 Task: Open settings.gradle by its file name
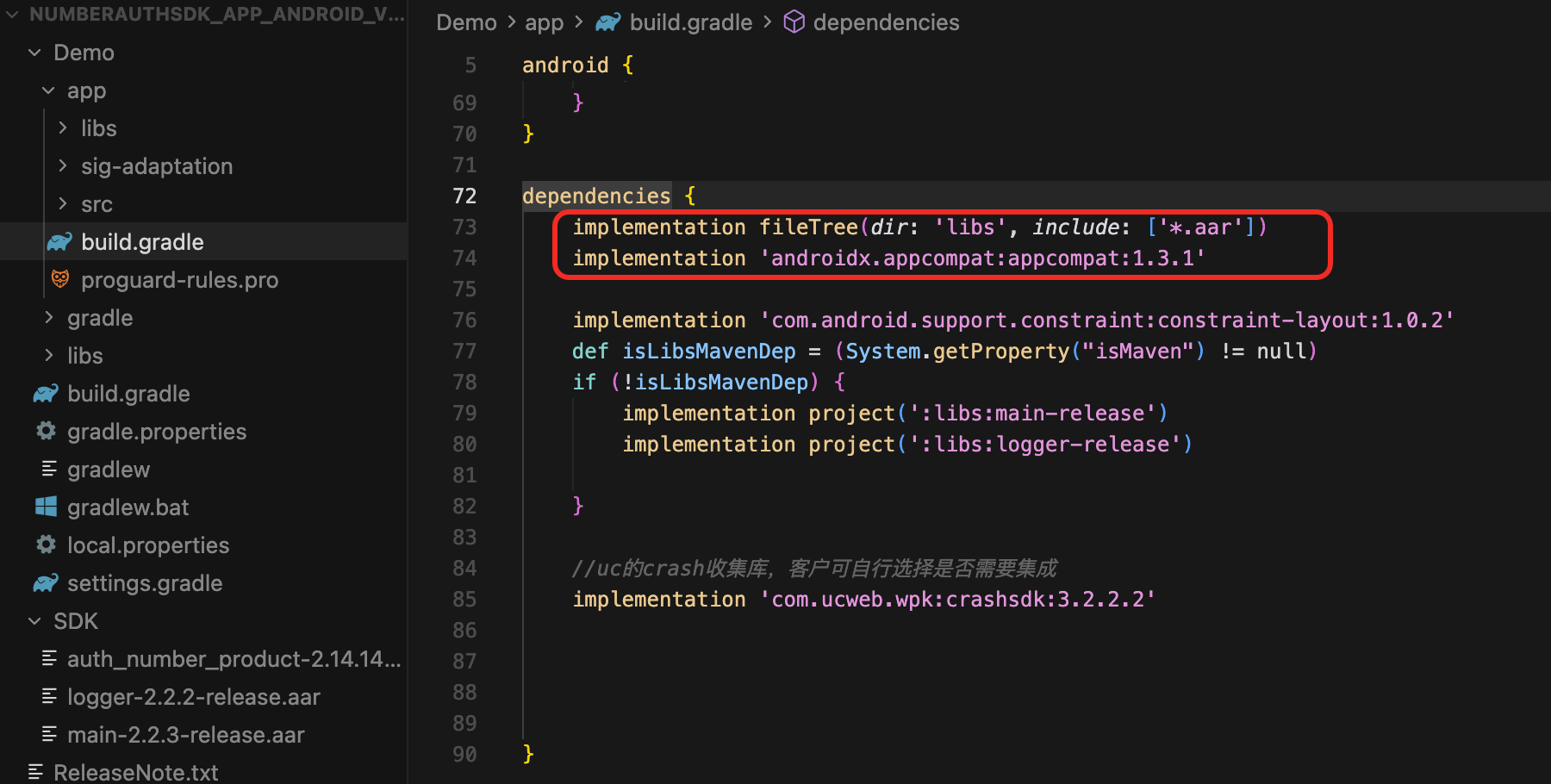tap(145, 583)
